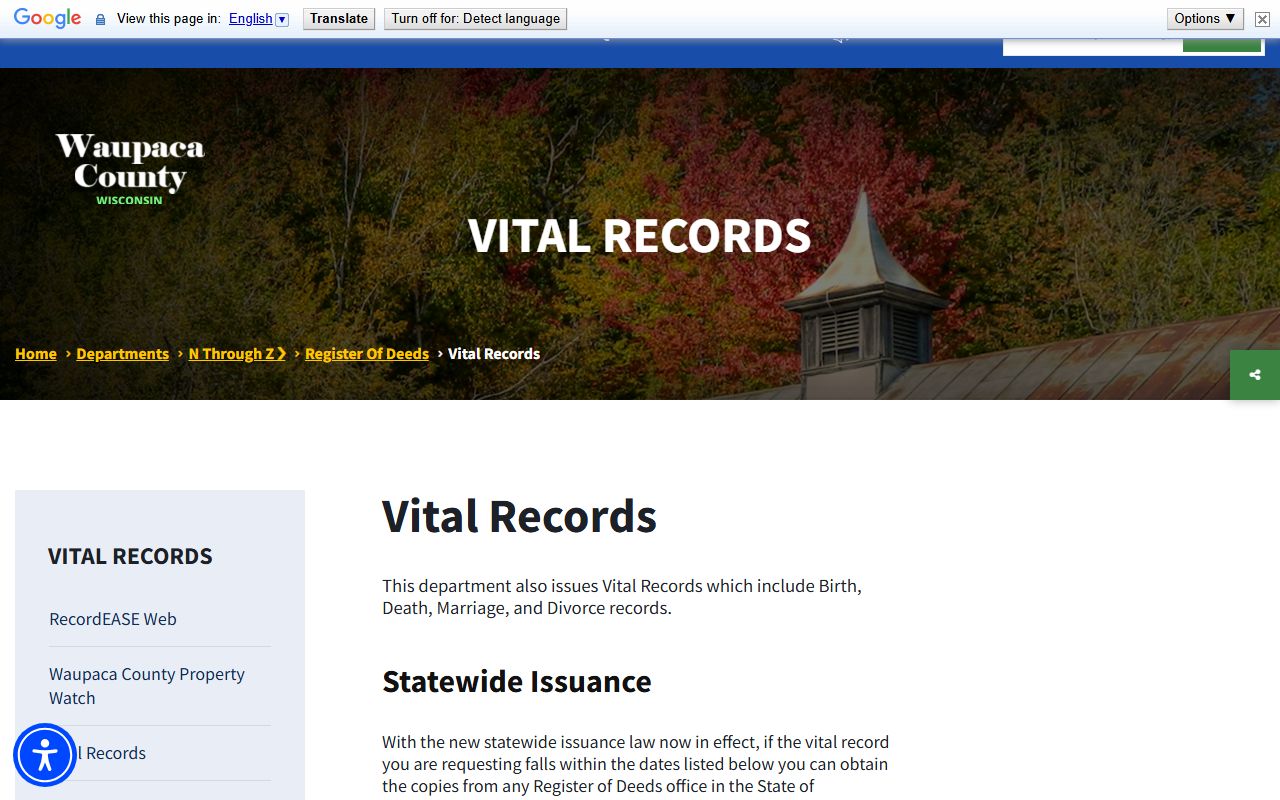This screenshot has height=800, width=1280.
Task: Click the Google logo in translate bar
Action: 47,18
